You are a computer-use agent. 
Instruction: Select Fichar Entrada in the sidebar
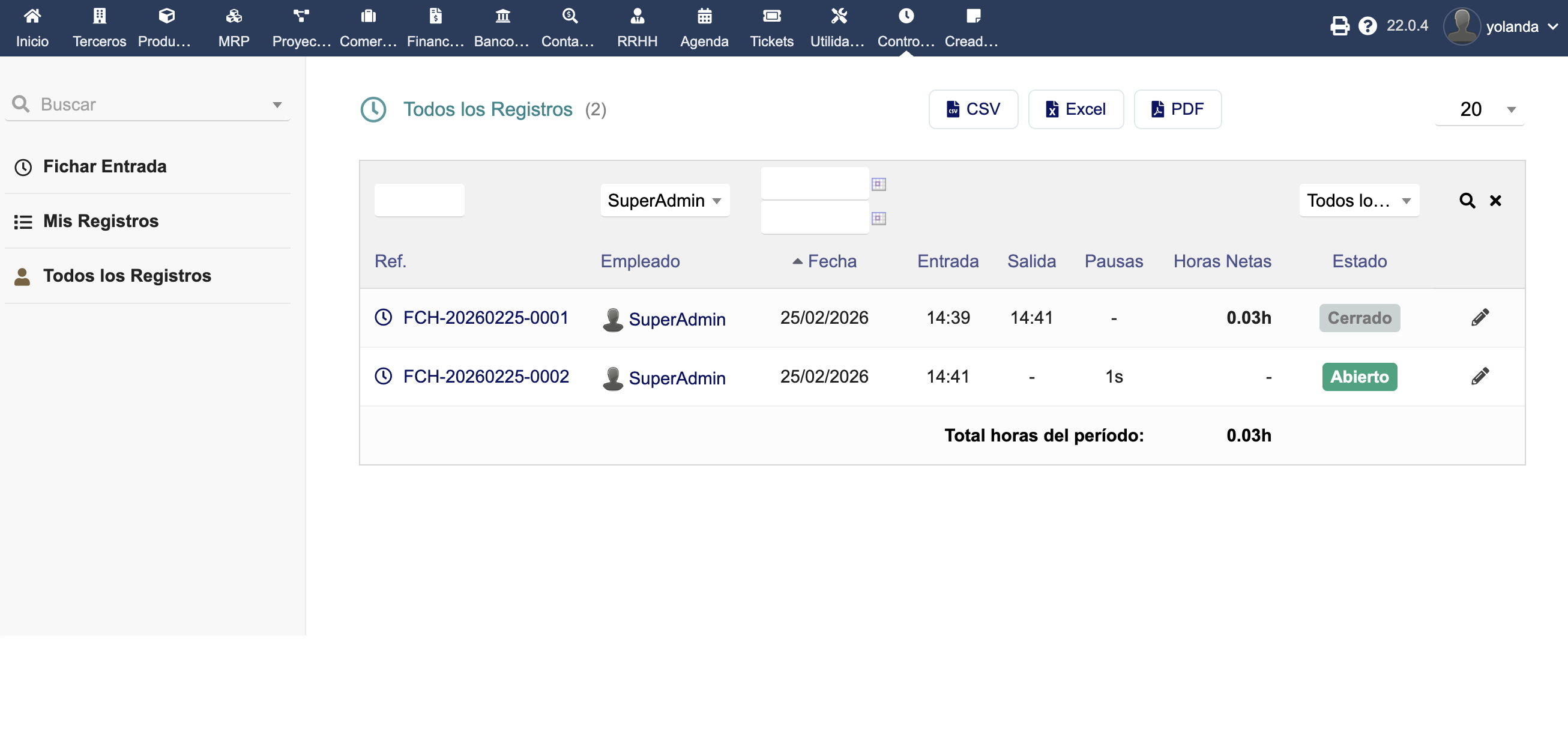tap(104, 166)
